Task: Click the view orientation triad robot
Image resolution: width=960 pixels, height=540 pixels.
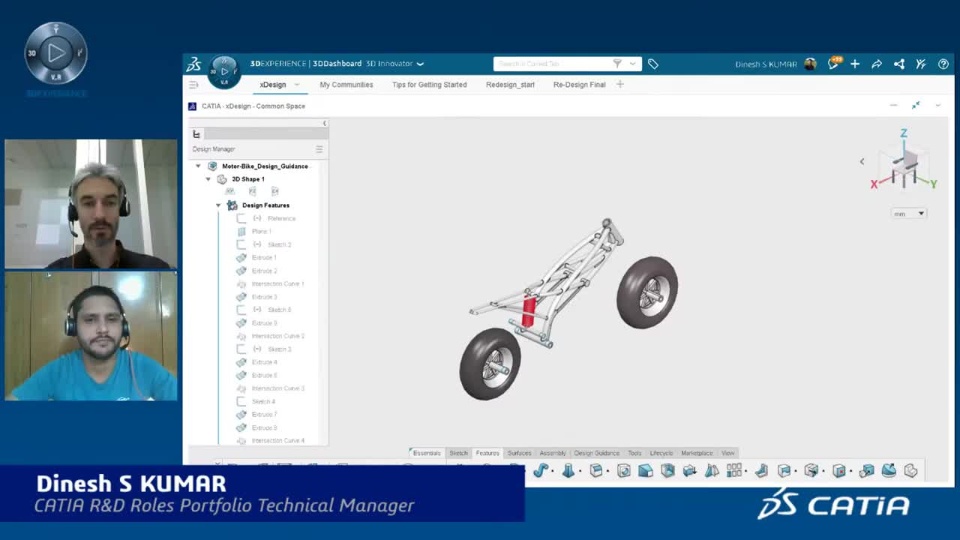Action: point(905,165)
